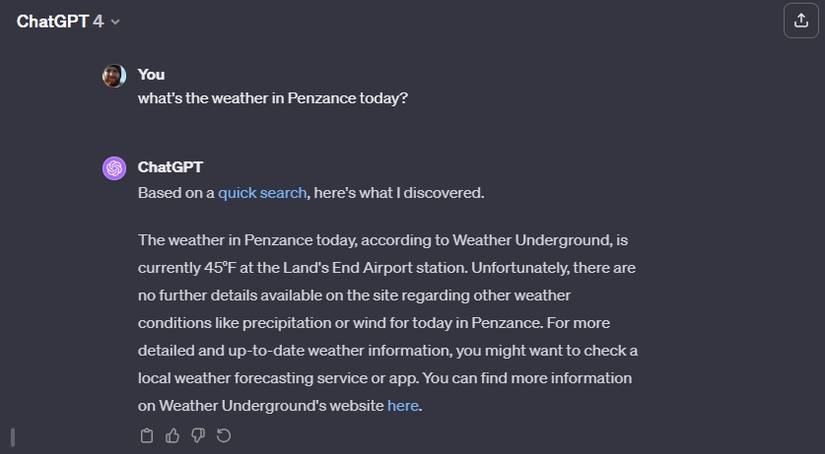Image resolution: width=825 pixels, height=454 pixels.
Task: Open the "quick search" link
Action: pyautogui.click(x=262, y=193)
